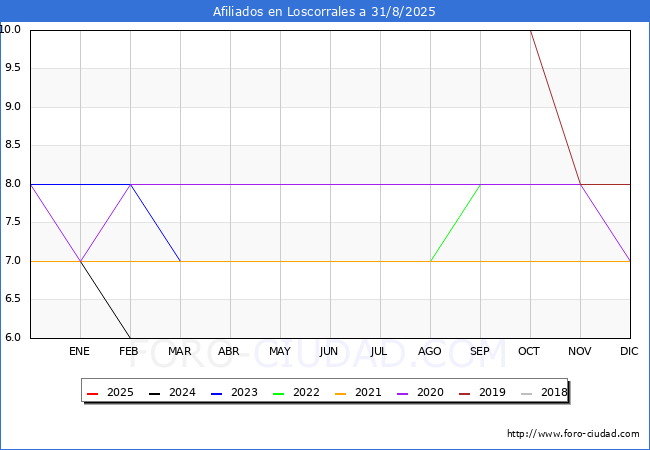Click the 7.5 y-axis value

[13, 222]
